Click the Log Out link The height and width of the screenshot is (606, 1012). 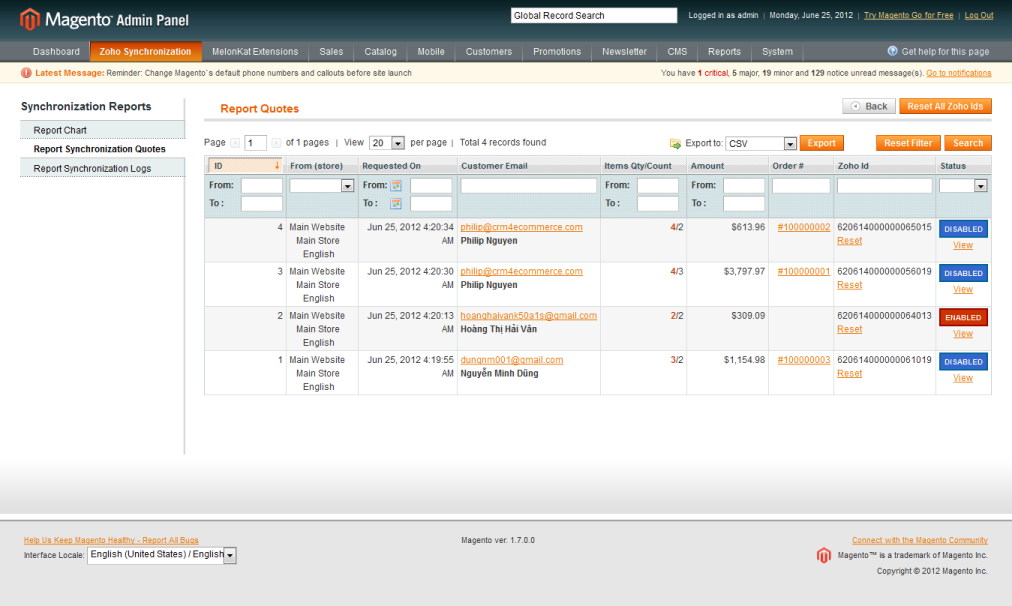[x=978, y=15]
